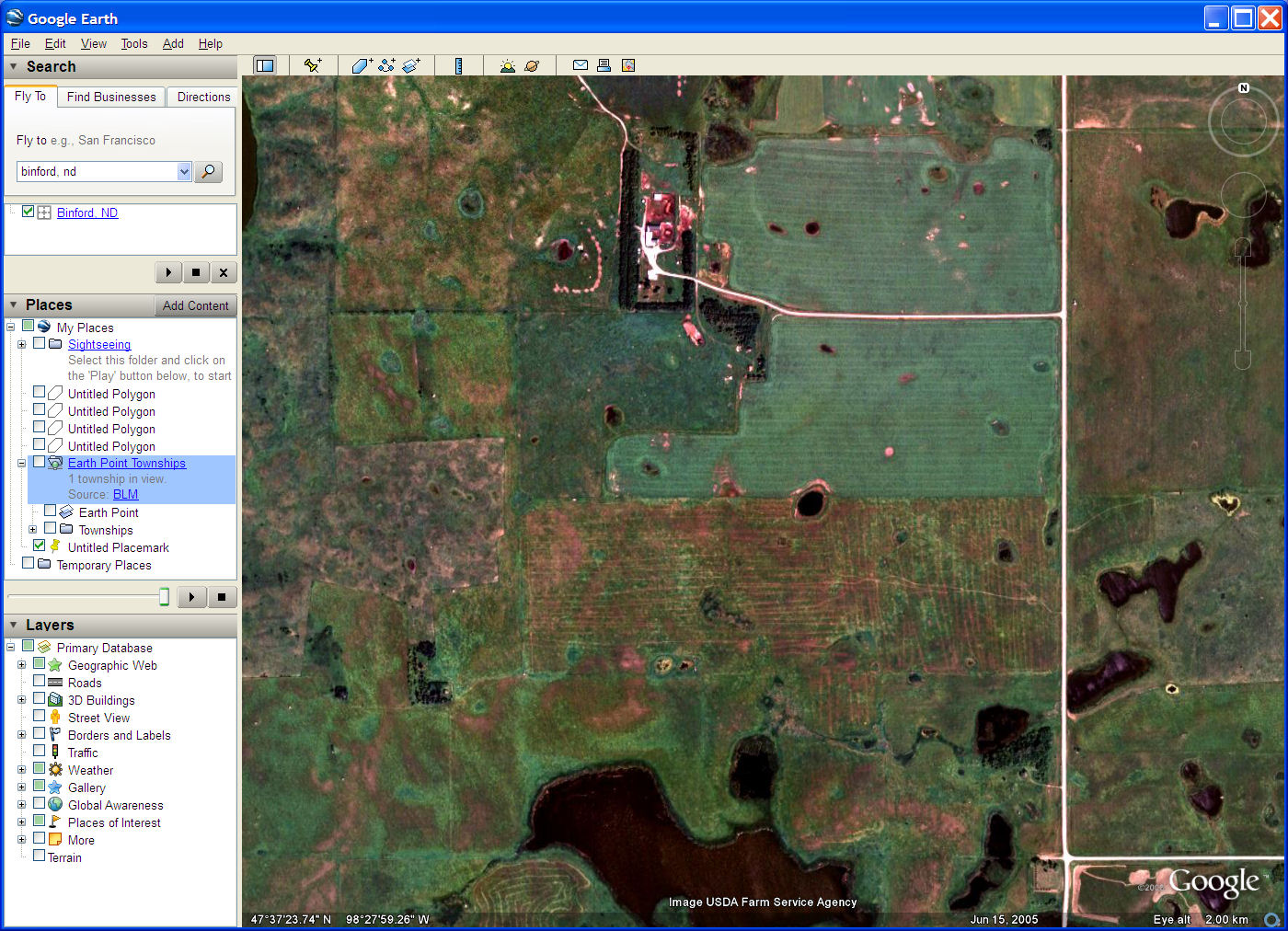The width and height of the screenshot is (1288, 931).
Task: Click the View in Google Maps icon
Action: coord(628,65)
